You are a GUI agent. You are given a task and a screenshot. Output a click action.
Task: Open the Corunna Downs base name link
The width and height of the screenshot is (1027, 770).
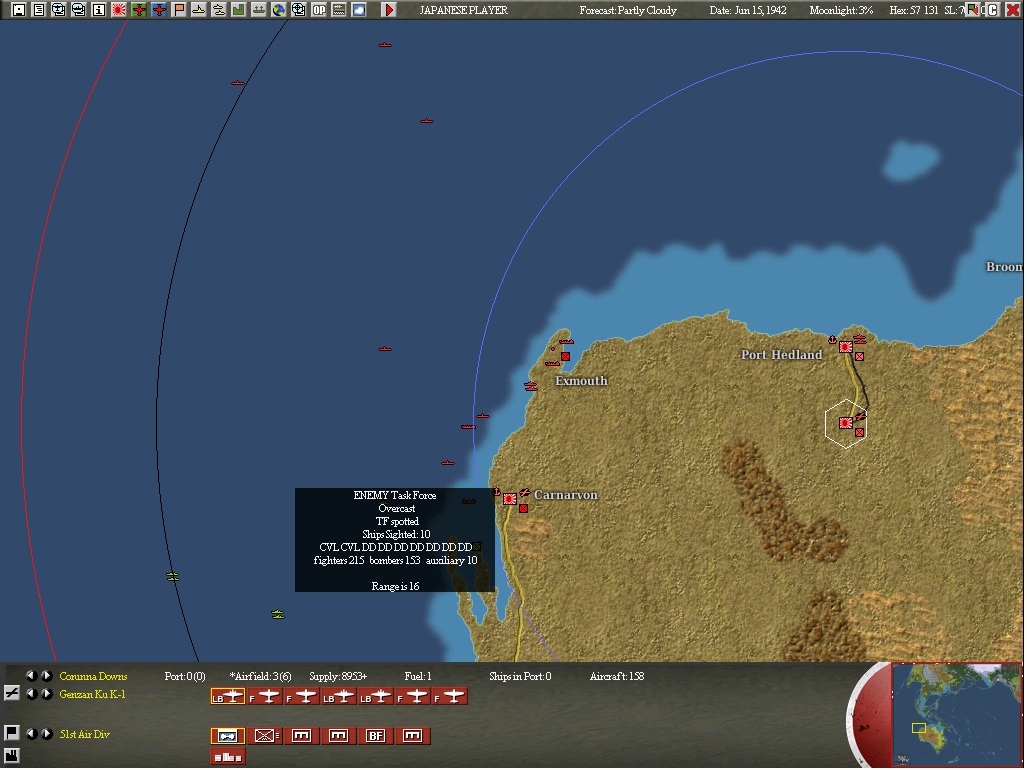pos(93,676)
